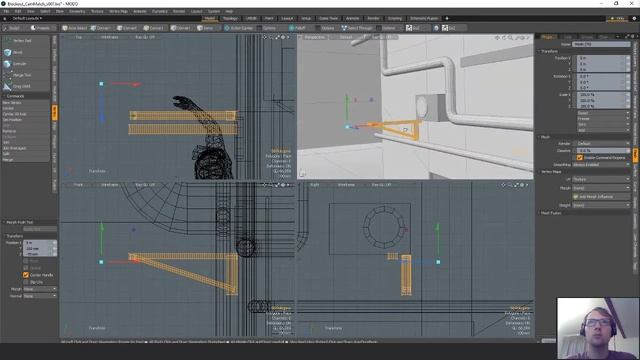Select the Vertex Tool in the left panel

pos(26,41)
